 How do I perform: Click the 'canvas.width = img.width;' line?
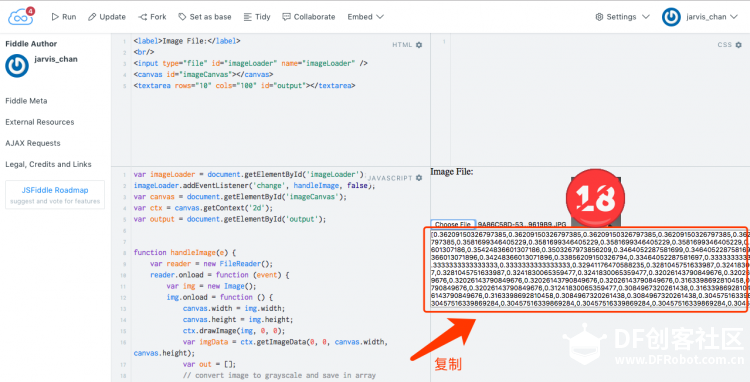coord(233,308)
